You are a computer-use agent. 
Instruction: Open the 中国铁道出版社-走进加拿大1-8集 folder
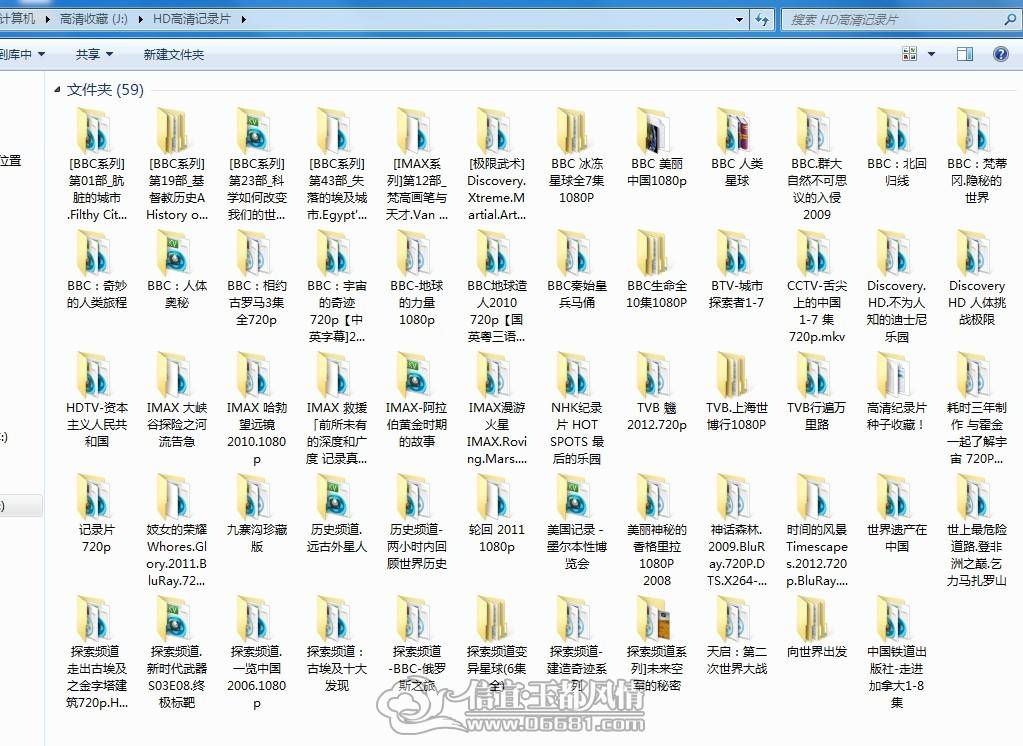[896, 653]
